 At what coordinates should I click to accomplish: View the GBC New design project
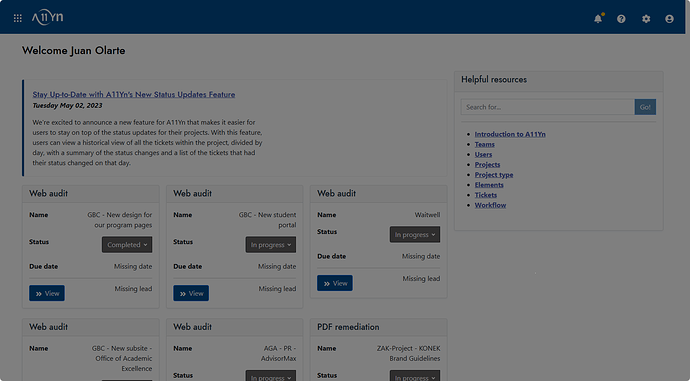point(47,293)
